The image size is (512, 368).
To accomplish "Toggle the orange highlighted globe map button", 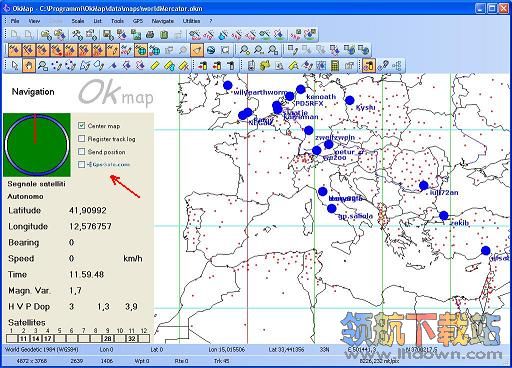I will coord(141,50).
